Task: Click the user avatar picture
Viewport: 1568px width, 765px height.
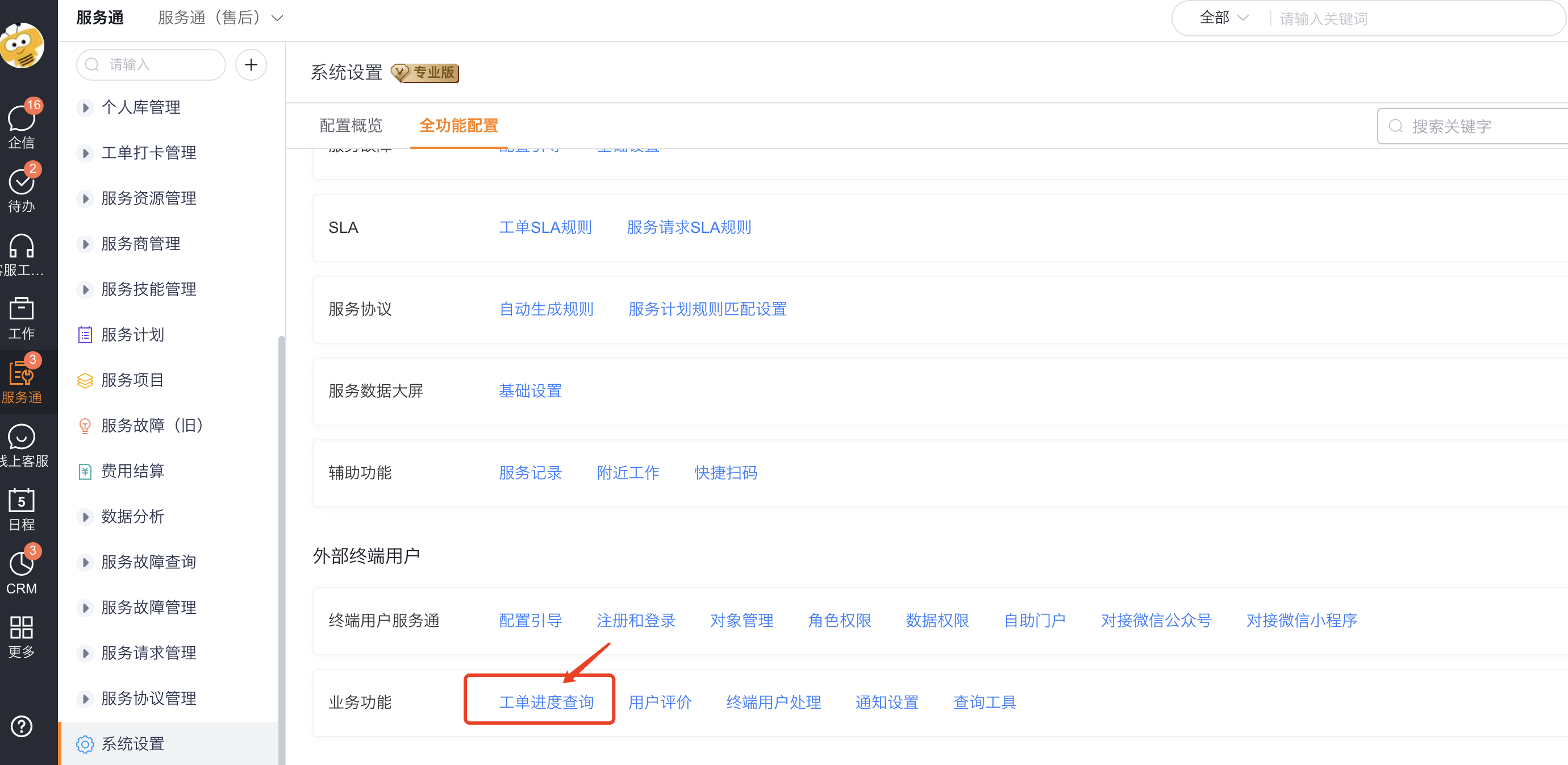Action: pos(22,45)
